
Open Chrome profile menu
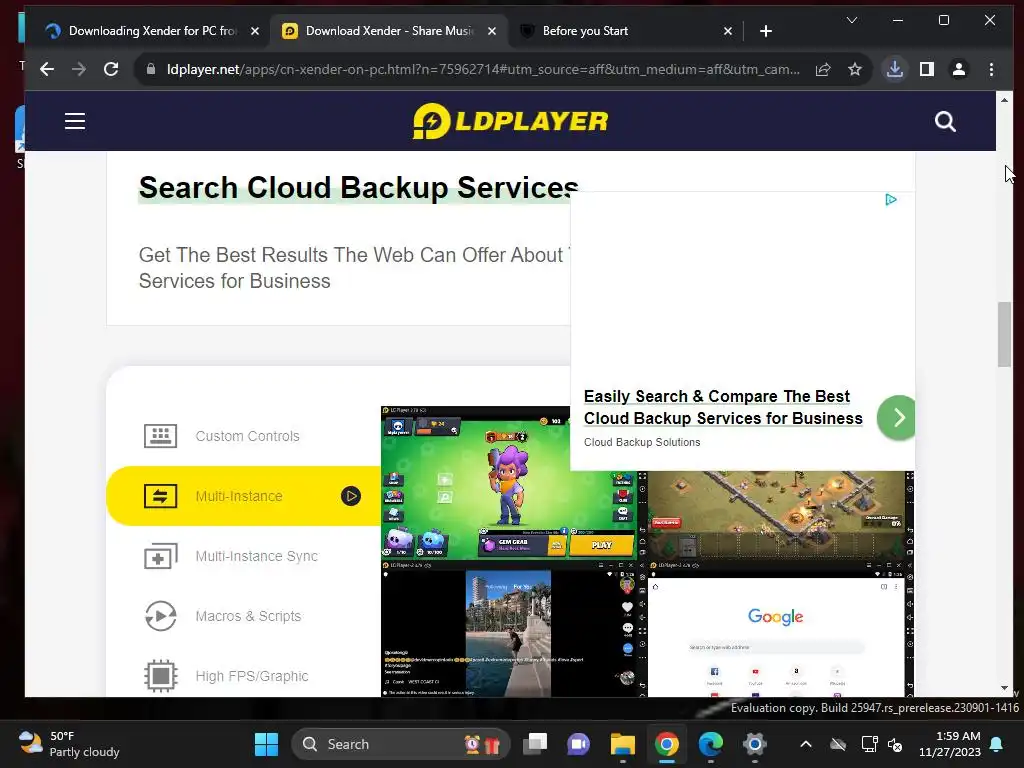click(x=959, y=69)
